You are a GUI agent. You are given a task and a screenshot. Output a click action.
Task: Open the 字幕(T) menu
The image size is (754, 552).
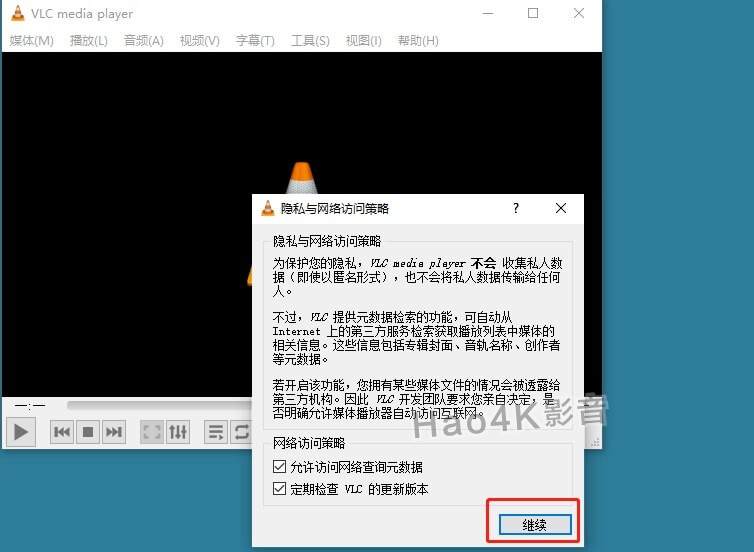(x=255, y=41)
